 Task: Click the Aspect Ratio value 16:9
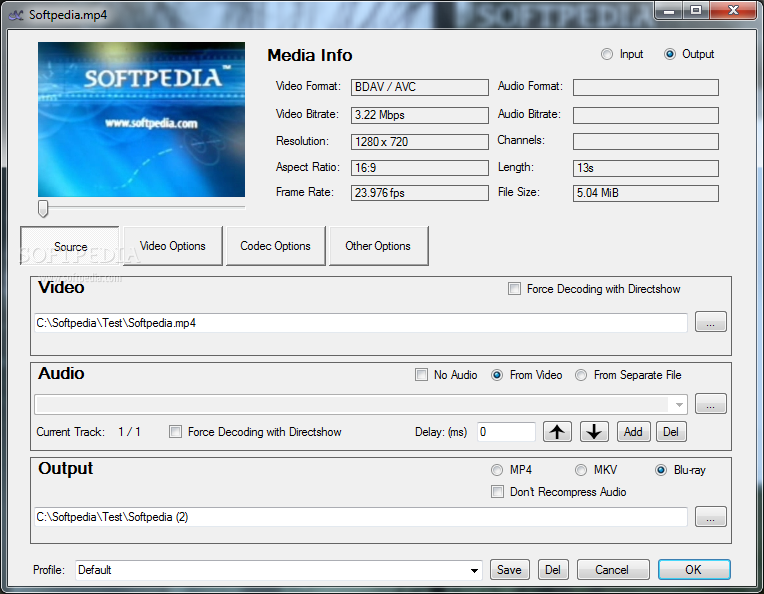[420, 168]
